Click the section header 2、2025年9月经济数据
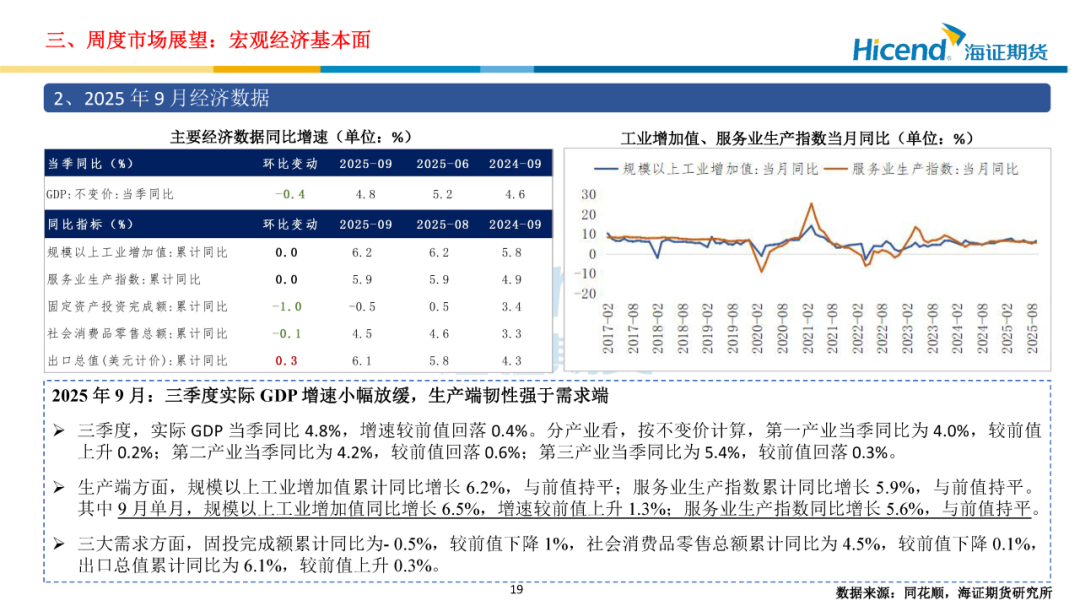 [547, 98]
